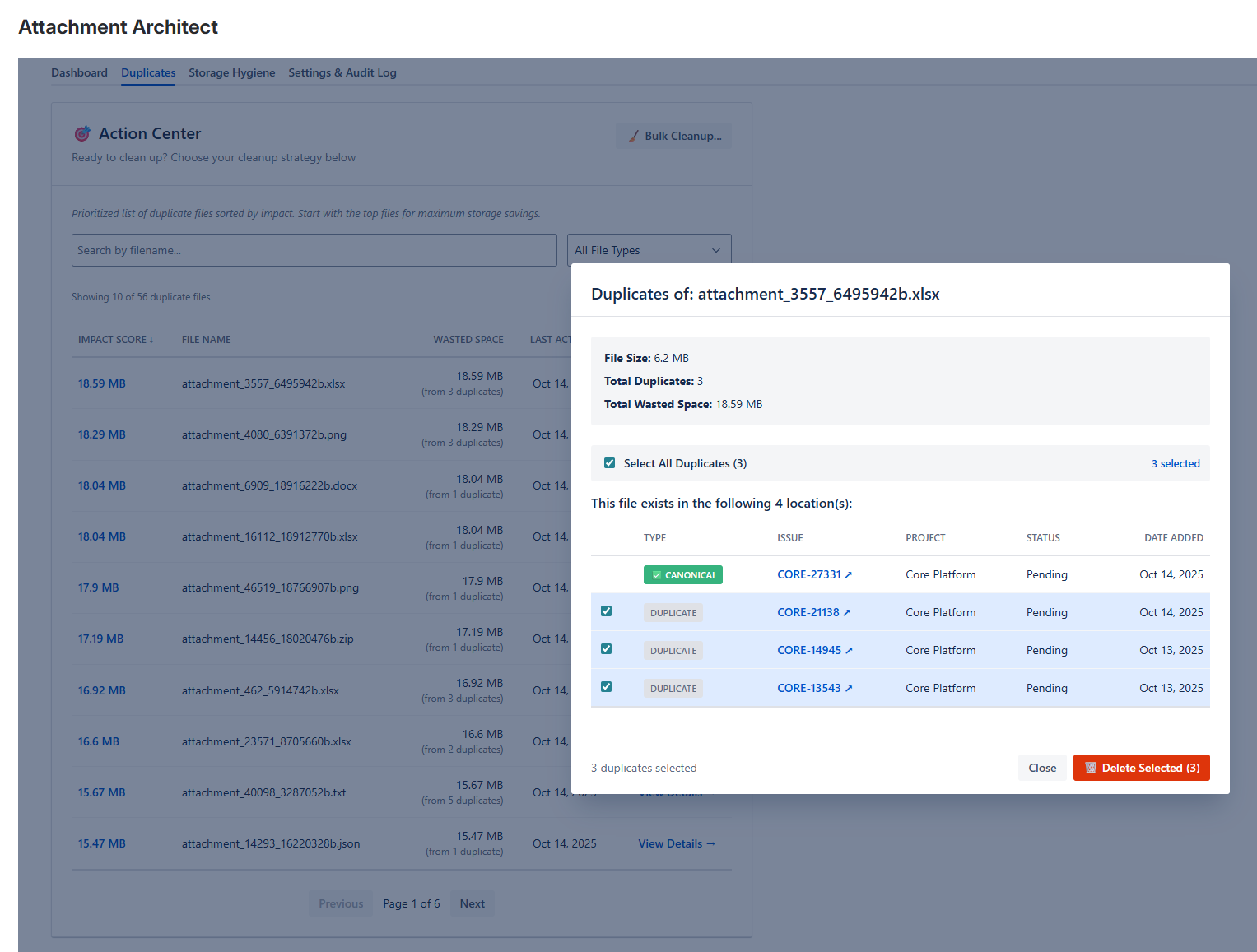Switch to the Storage Hygiene tab
Screen dimensions: 1257x952
[x=231, y=72]
